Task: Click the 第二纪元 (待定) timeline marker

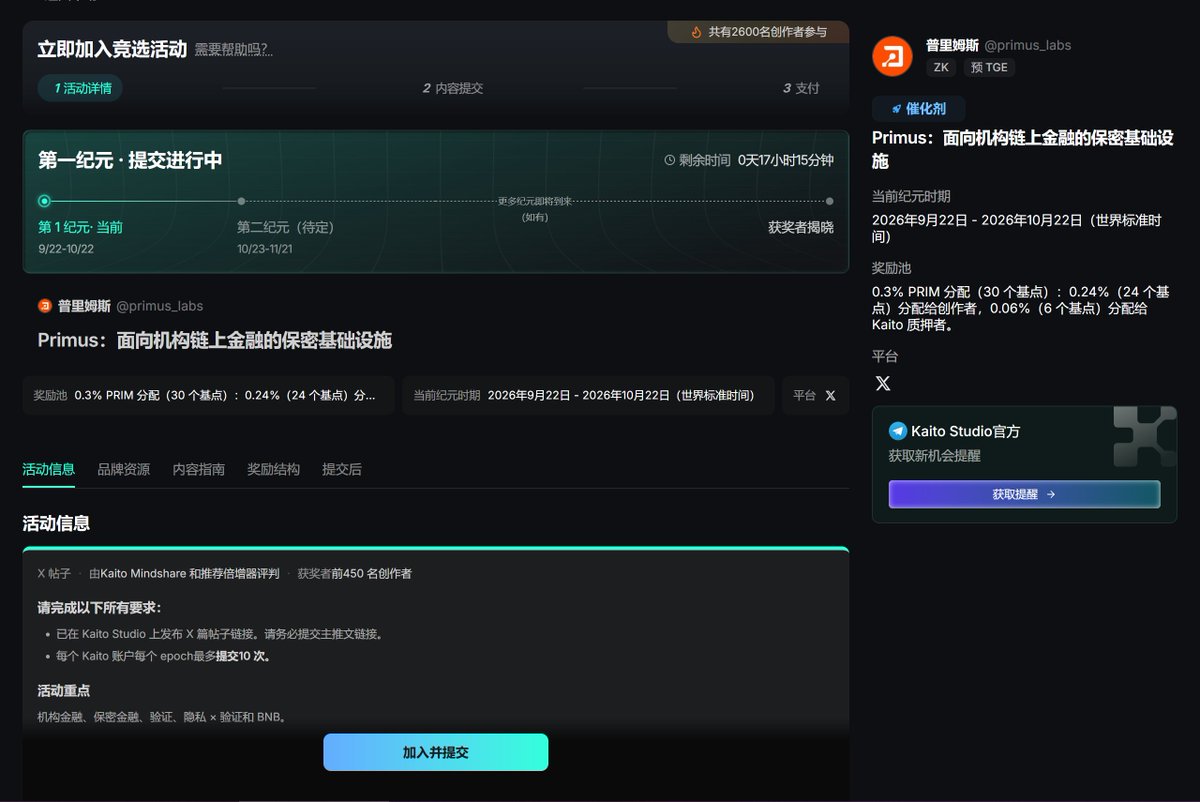Action: click(x=241, y=201)
